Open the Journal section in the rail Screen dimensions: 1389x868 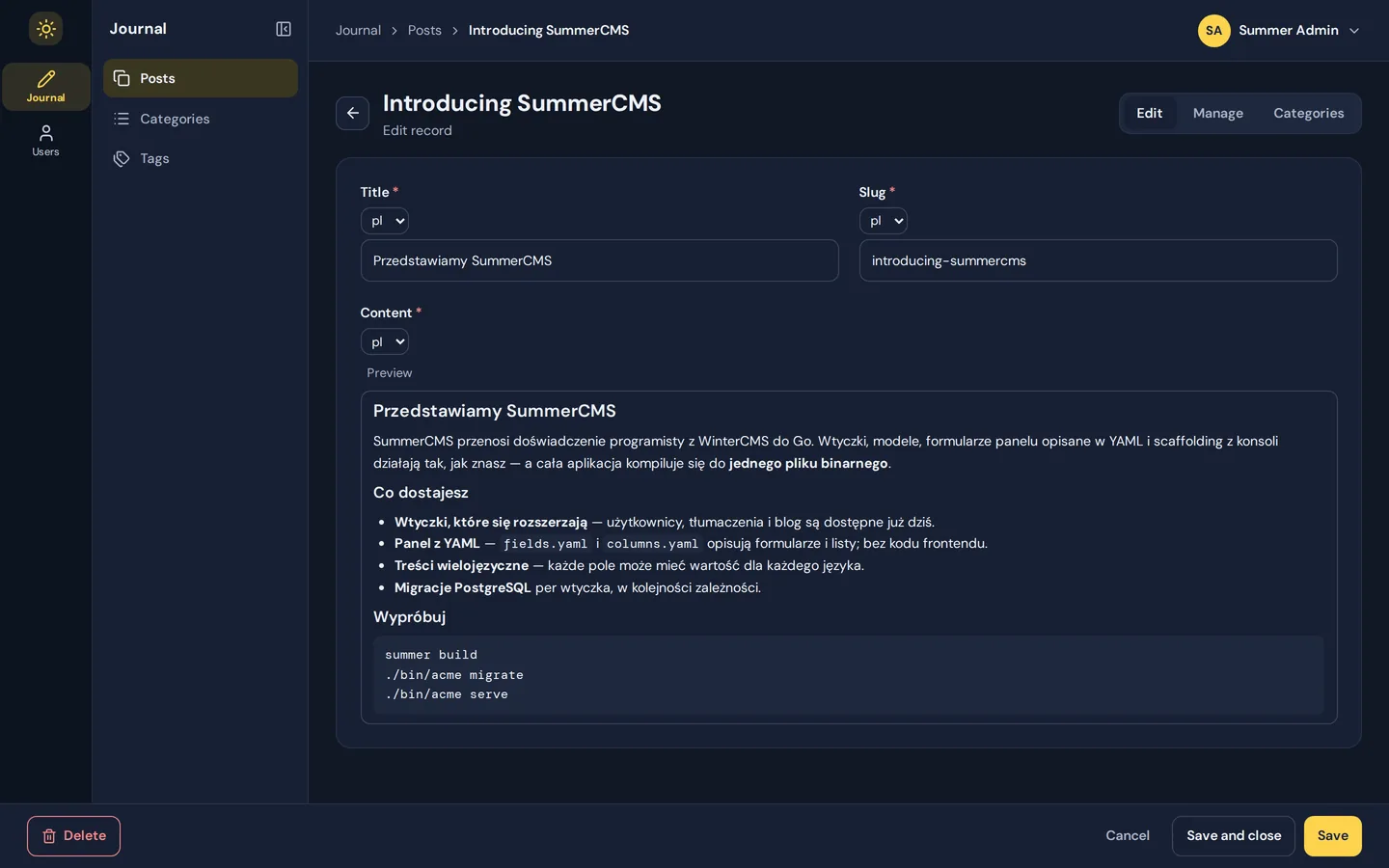(45, 87)
